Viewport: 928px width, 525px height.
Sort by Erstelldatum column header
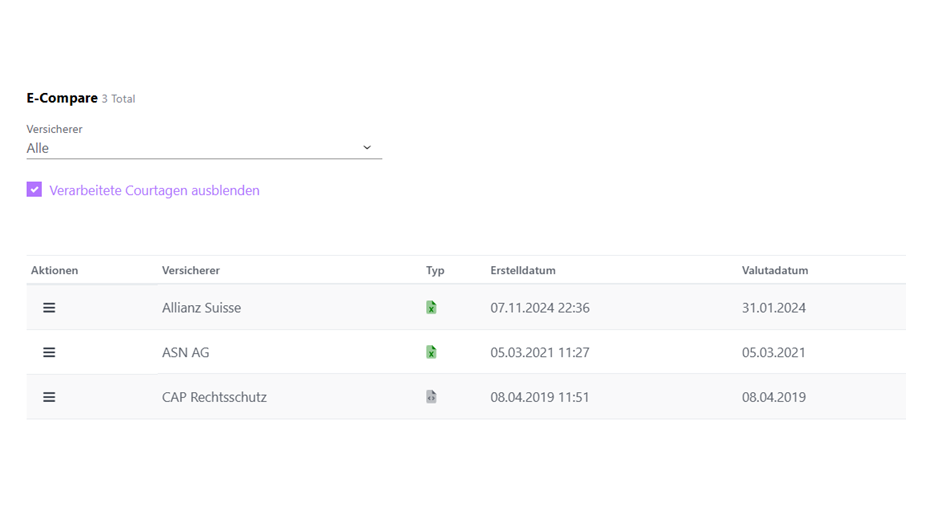pyautogui.click(x=523, y=270)
